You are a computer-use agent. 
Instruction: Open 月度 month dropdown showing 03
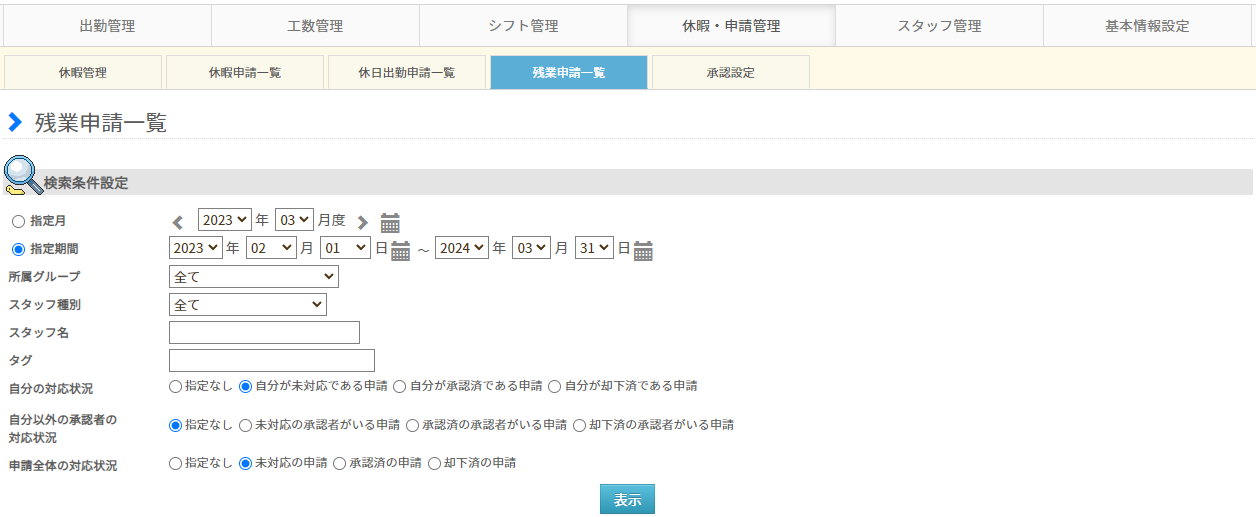click(295, 220)
